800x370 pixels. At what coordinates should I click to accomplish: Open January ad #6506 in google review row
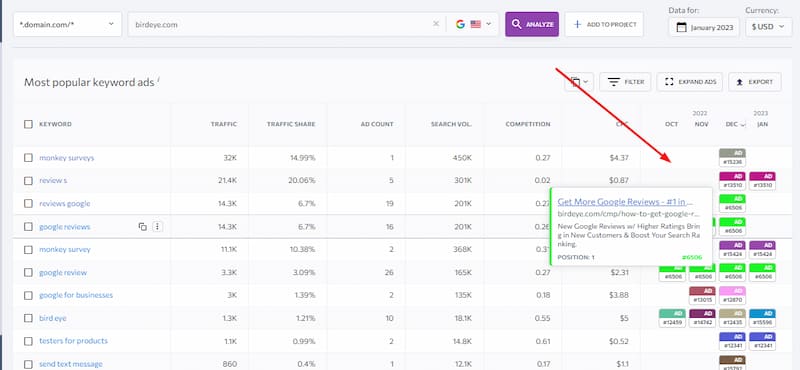point(762,273)
